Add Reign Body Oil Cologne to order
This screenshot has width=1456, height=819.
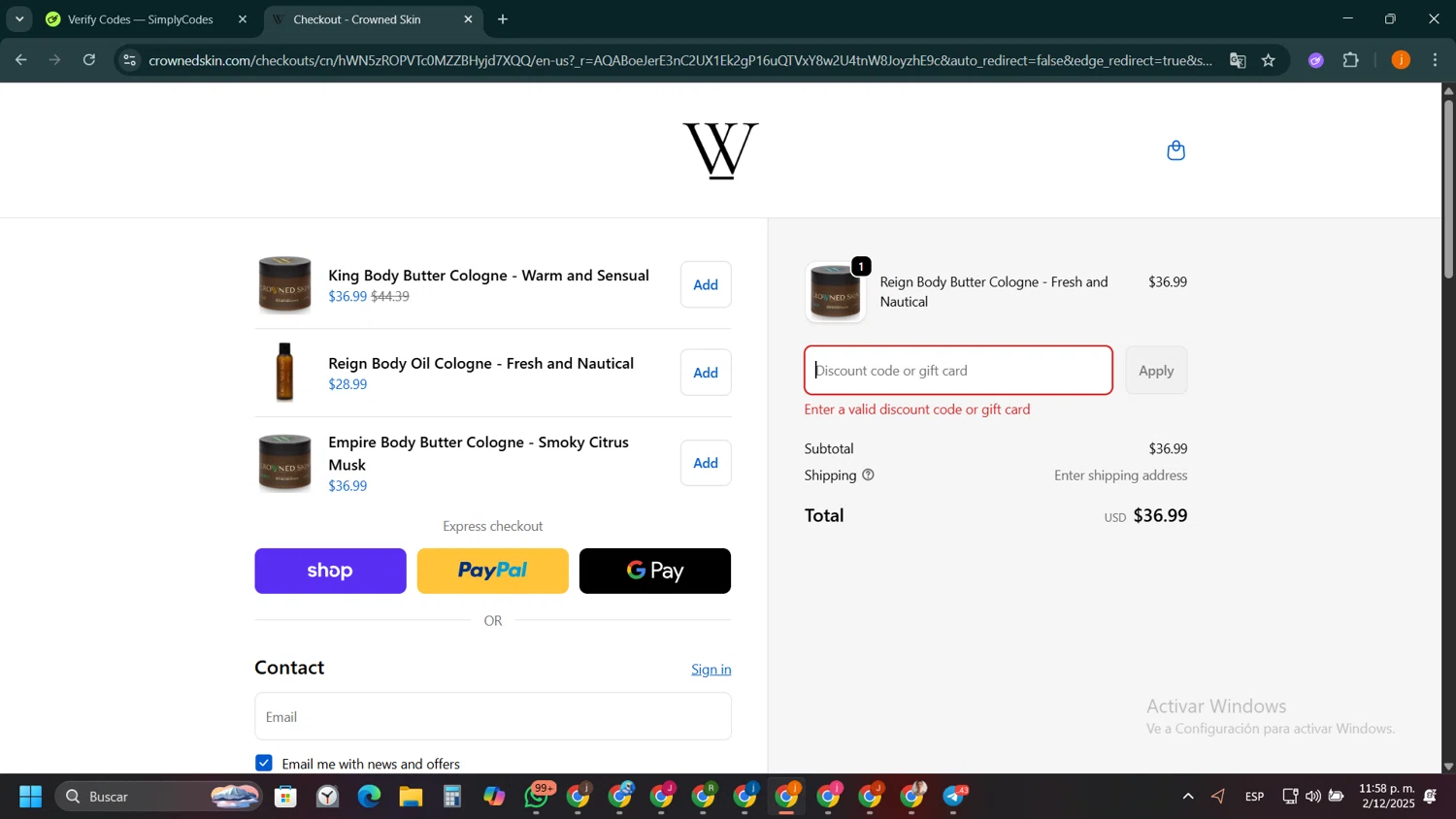[706, 373]
